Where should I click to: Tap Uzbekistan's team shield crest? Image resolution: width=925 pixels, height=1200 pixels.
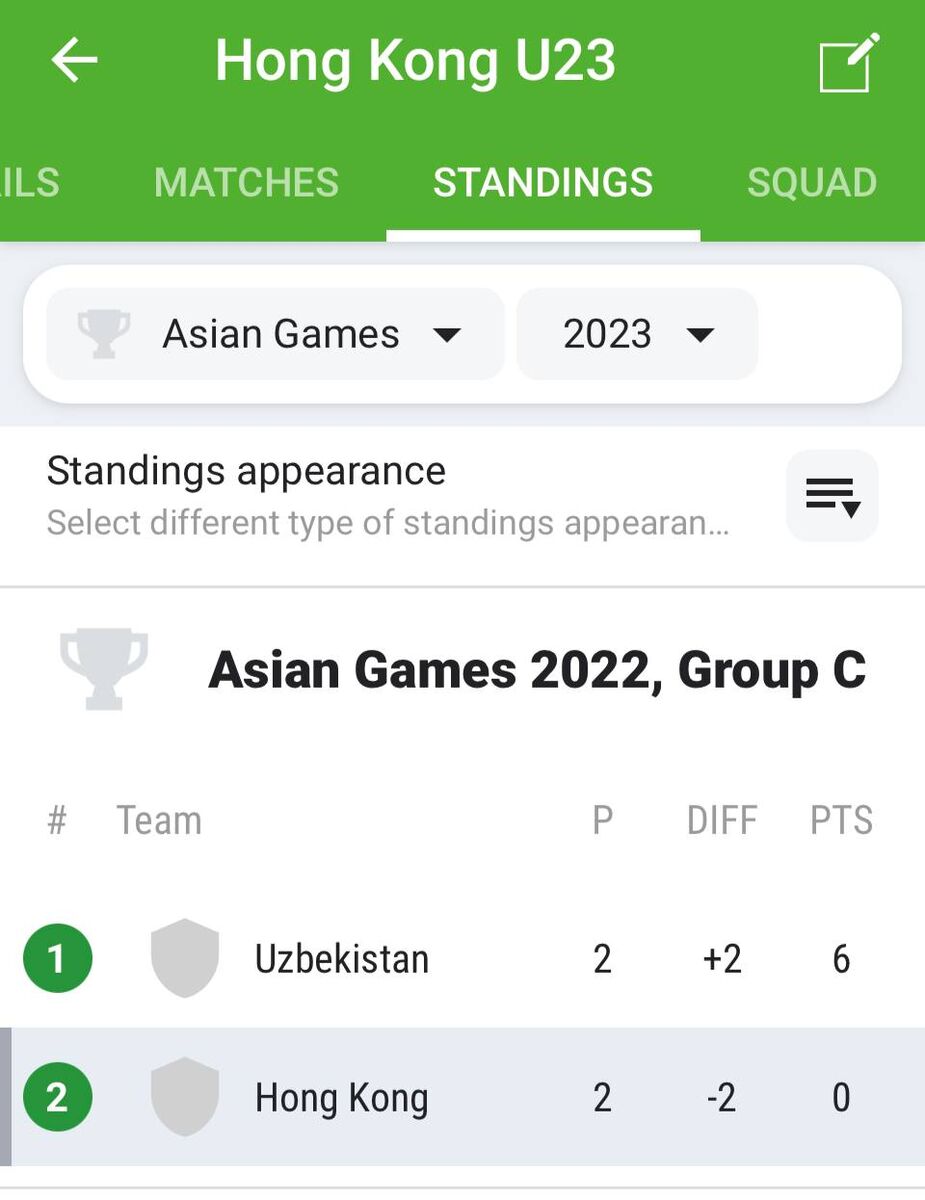coord(185,958)
